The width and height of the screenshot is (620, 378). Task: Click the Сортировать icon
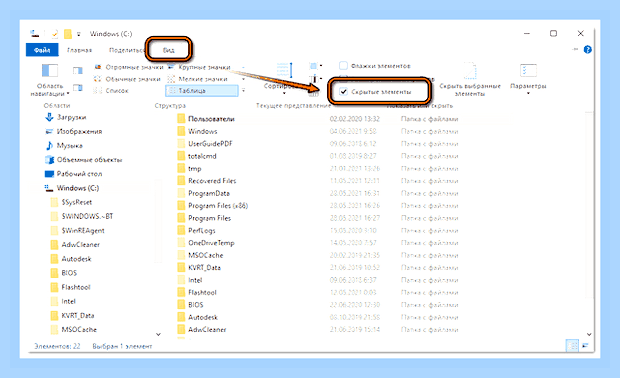click(284, 71)
